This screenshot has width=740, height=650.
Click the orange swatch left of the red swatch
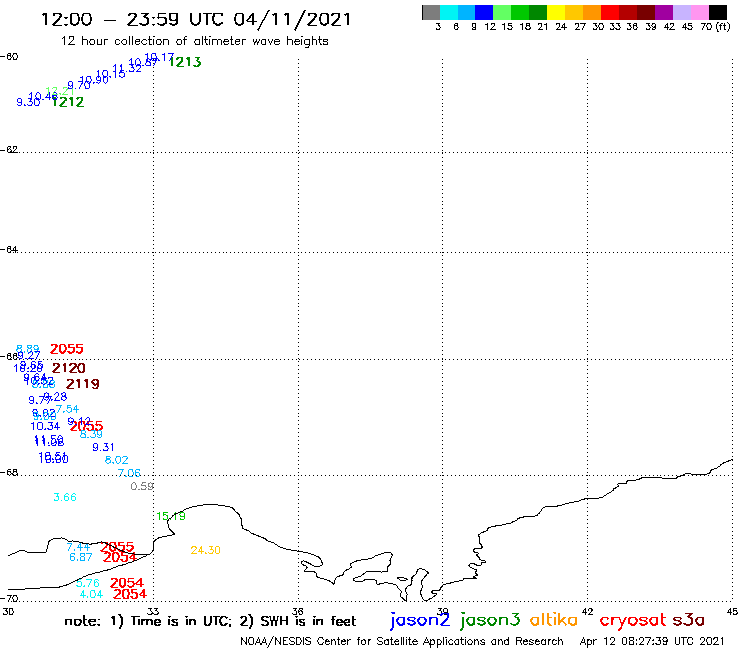point(592,13)
